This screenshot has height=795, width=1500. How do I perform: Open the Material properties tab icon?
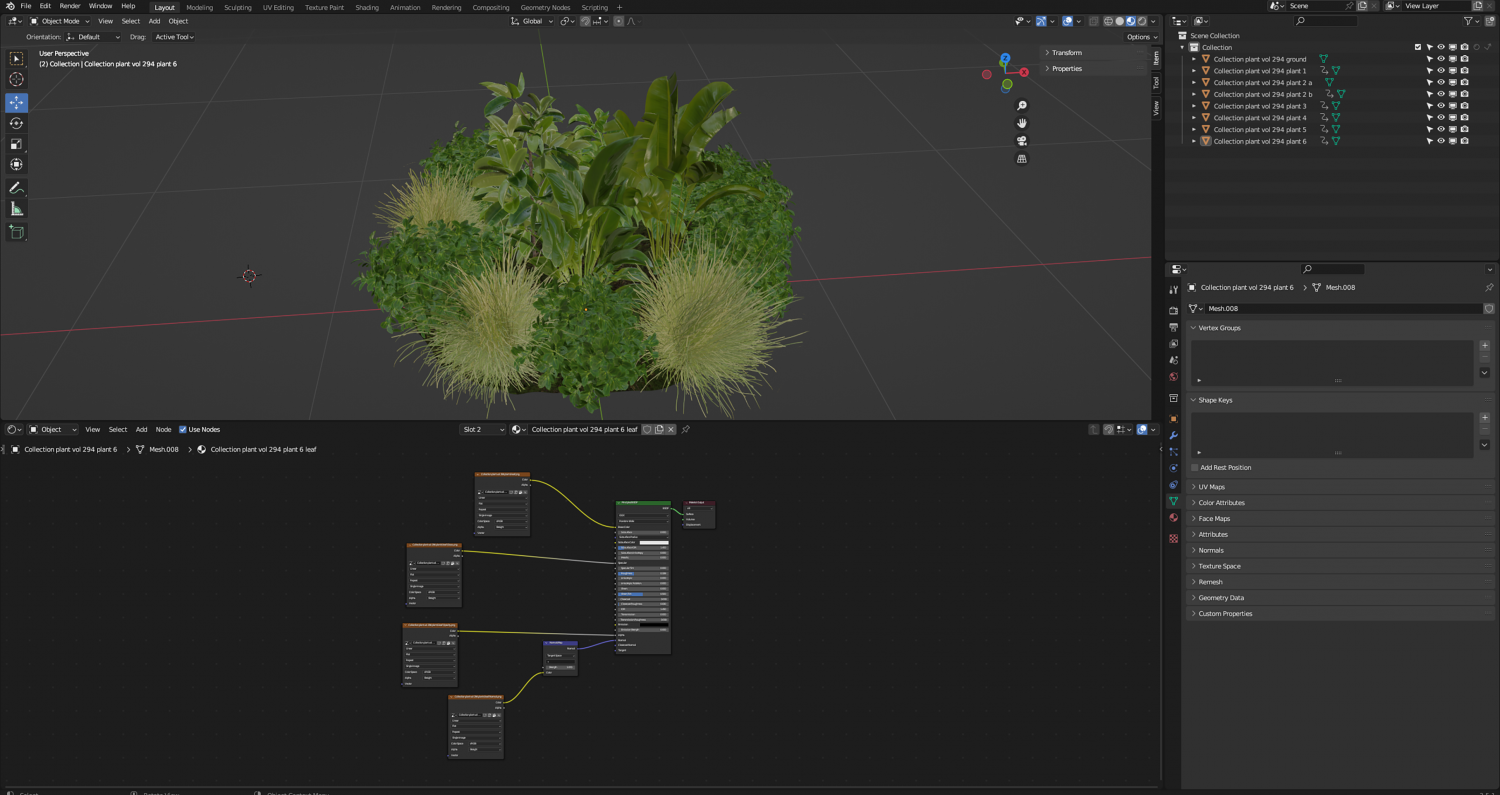click(1174, 518)
